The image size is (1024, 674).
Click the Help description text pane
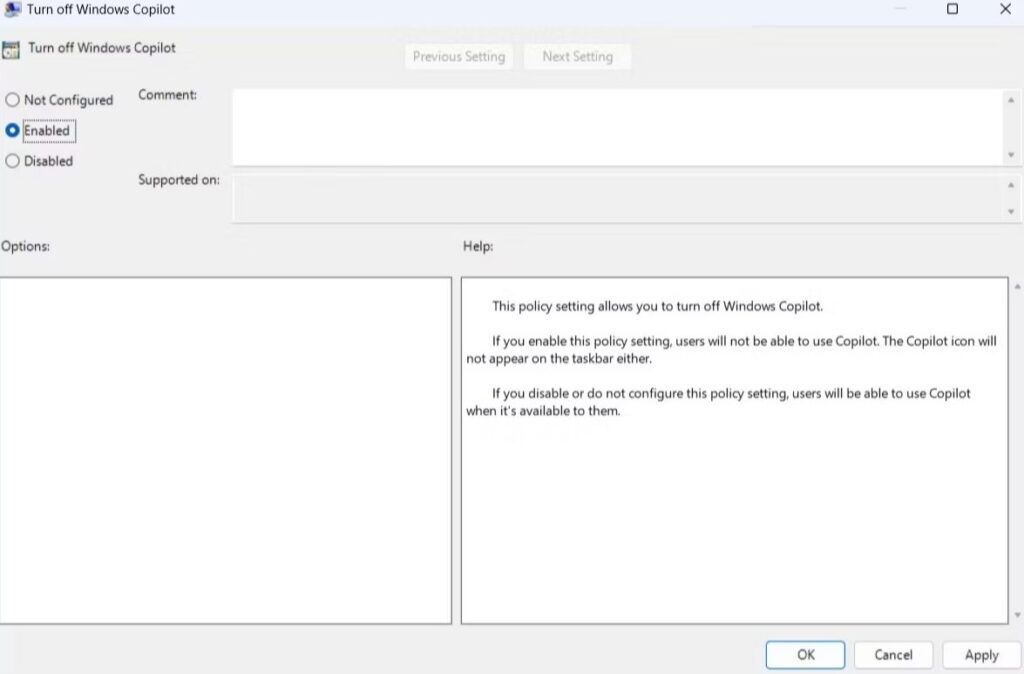tap(733, 450)
